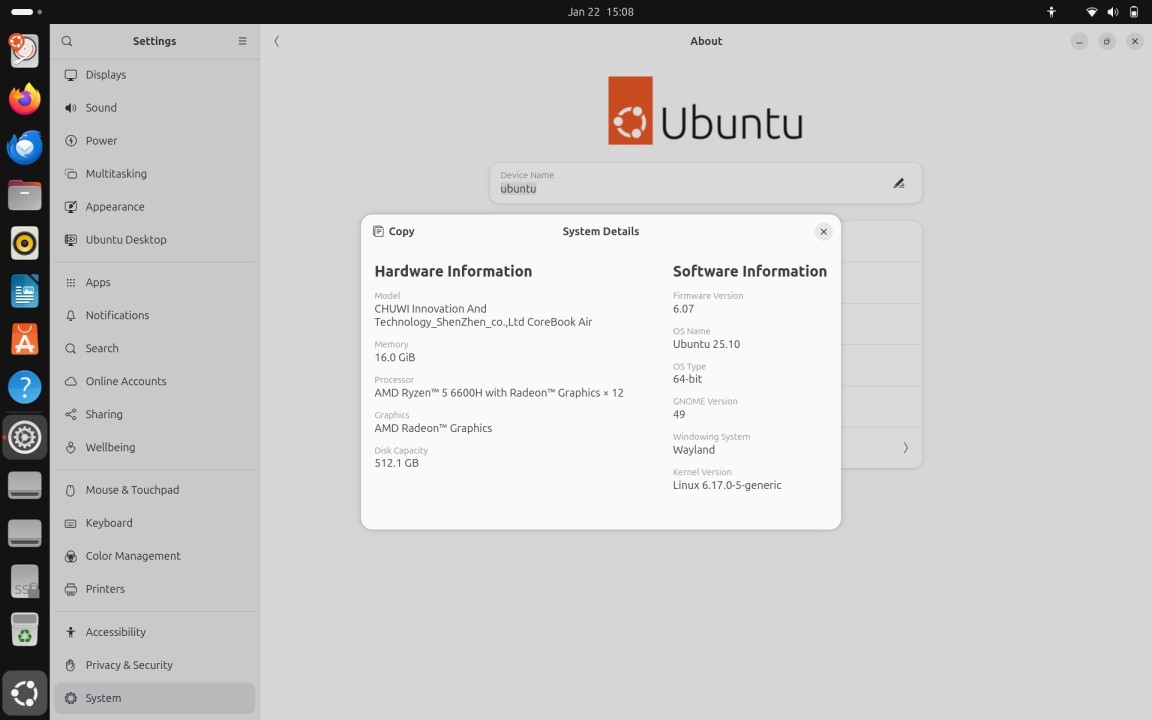
Task: Open the Trash from the dock
Action: tap(24, 629)
